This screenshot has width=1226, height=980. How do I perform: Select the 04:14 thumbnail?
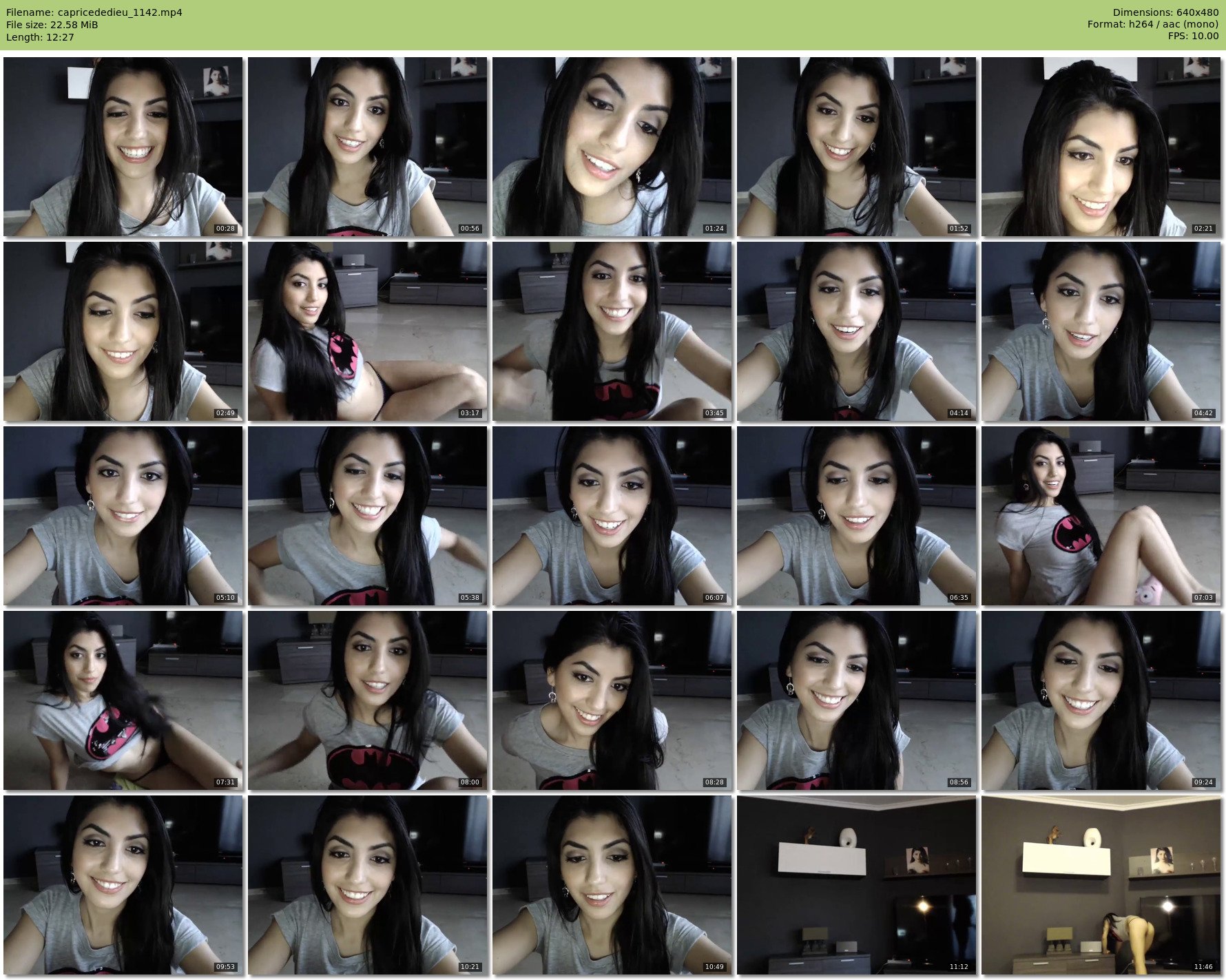pos(856,331)
